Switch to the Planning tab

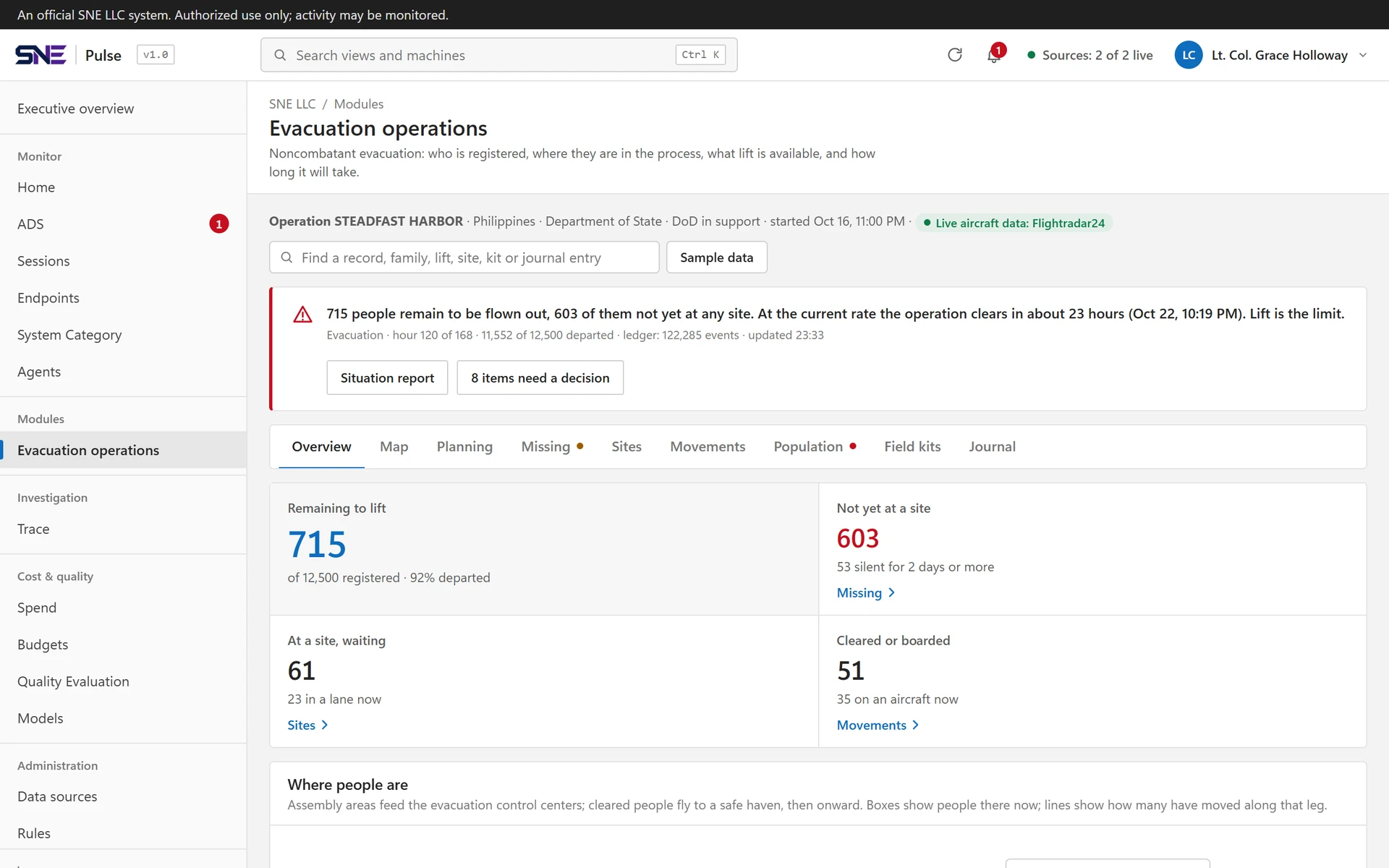click(464, 446)
